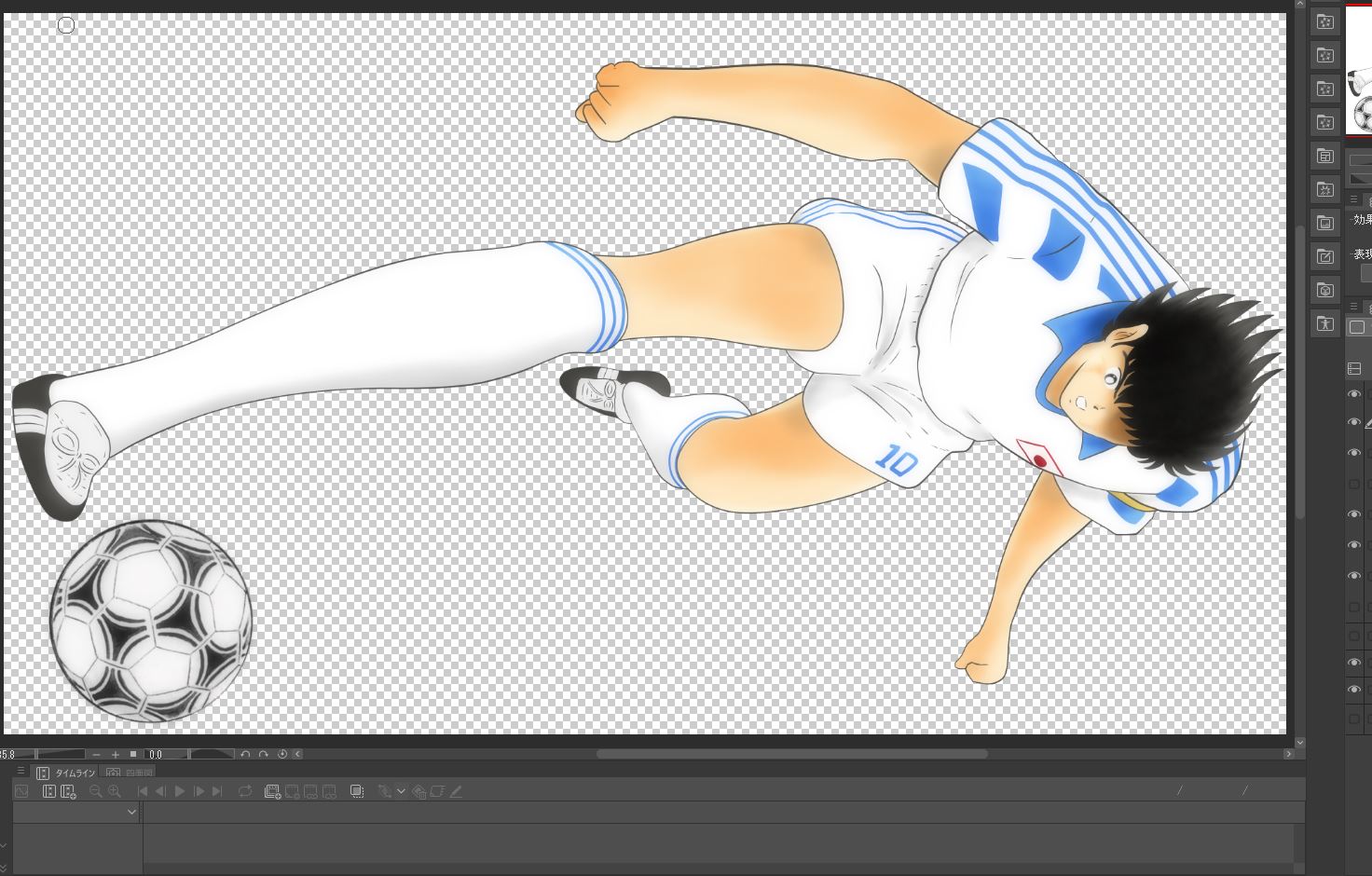Open the topmost star material folder icon
The width and height of the screenshot is (1372, 876).
pyautogui.click(x=1324, y=21)
